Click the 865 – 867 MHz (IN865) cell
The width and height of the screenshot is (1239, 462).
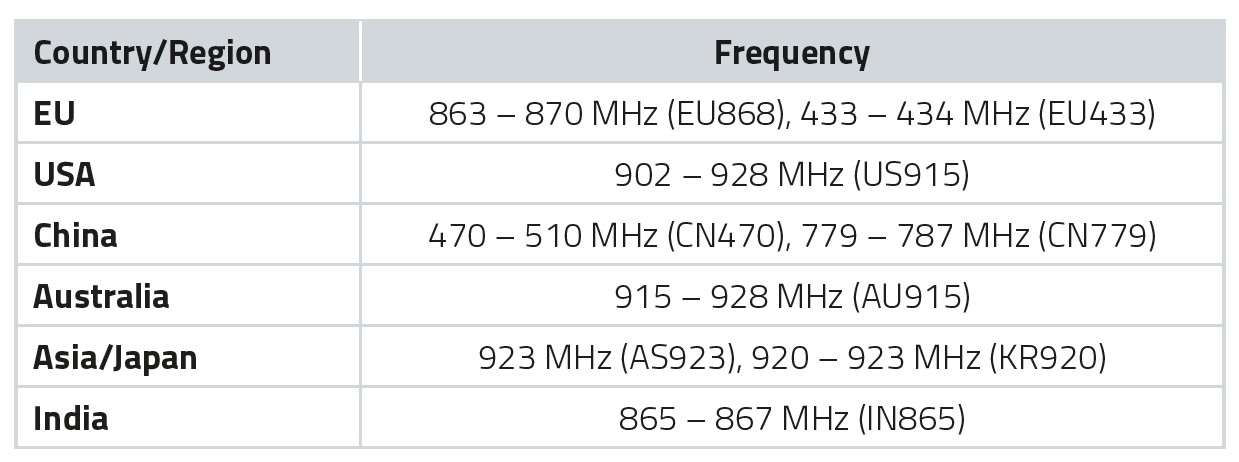pyautogui.click(x=792, y=419)
